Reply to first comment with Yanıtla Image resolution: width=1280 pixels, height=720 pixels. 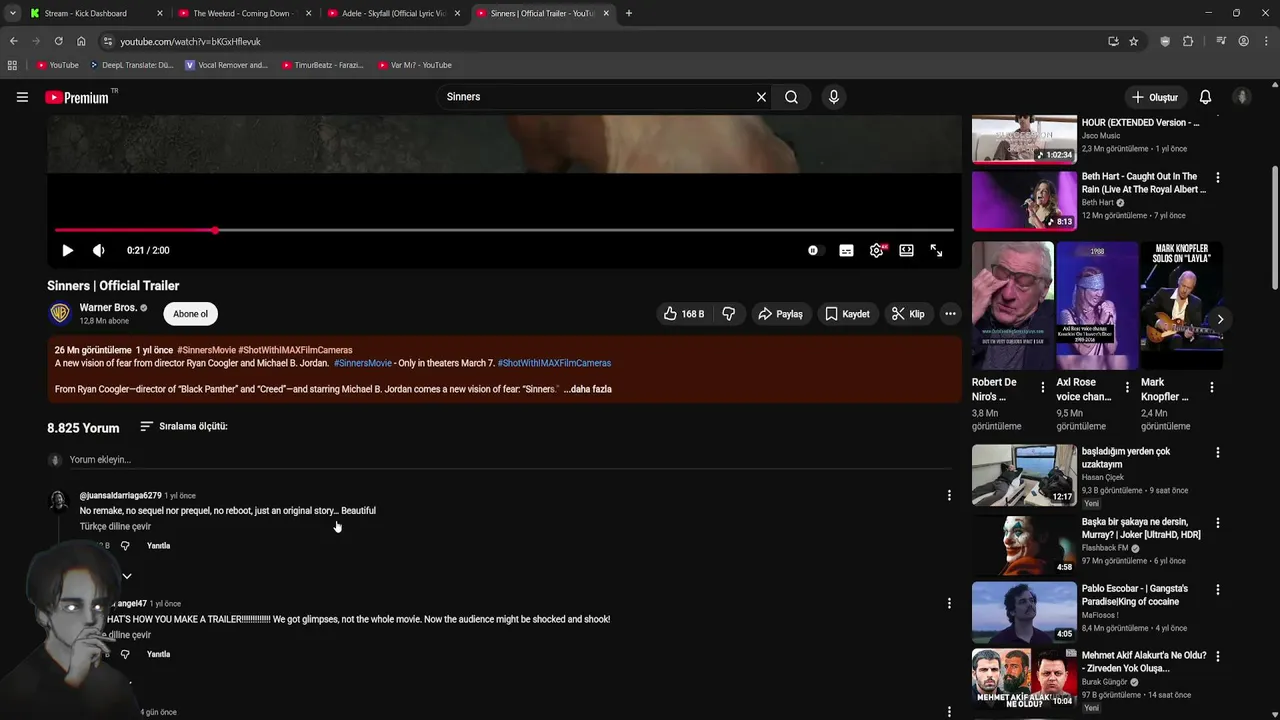158,546
